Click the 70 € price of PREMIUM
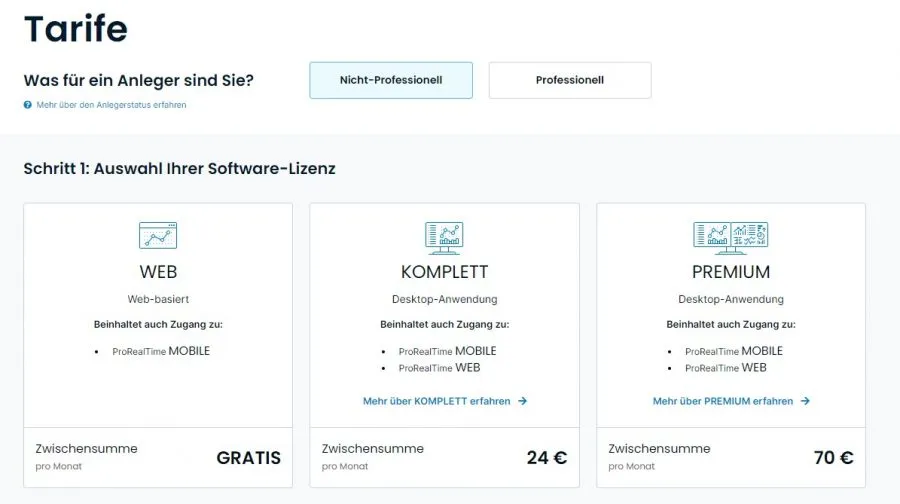The height and width of the screenshot is (504, 900). [833, 458]
